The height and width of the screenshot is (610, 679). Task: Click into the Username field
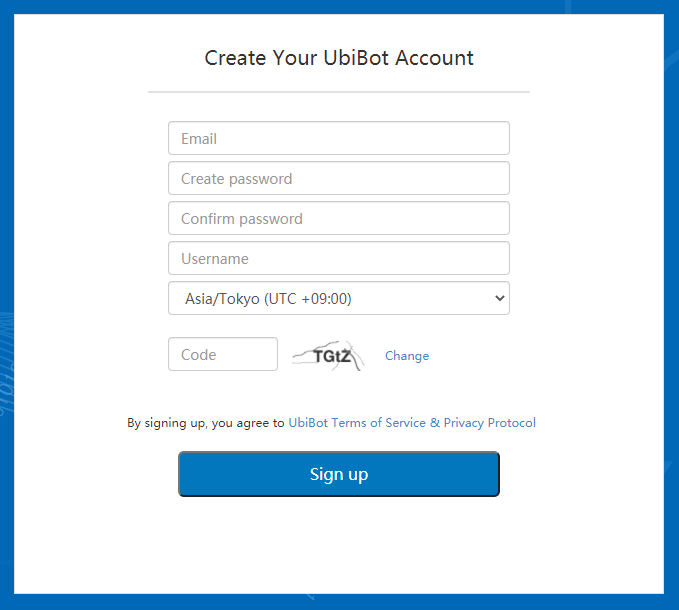(339, 258)
